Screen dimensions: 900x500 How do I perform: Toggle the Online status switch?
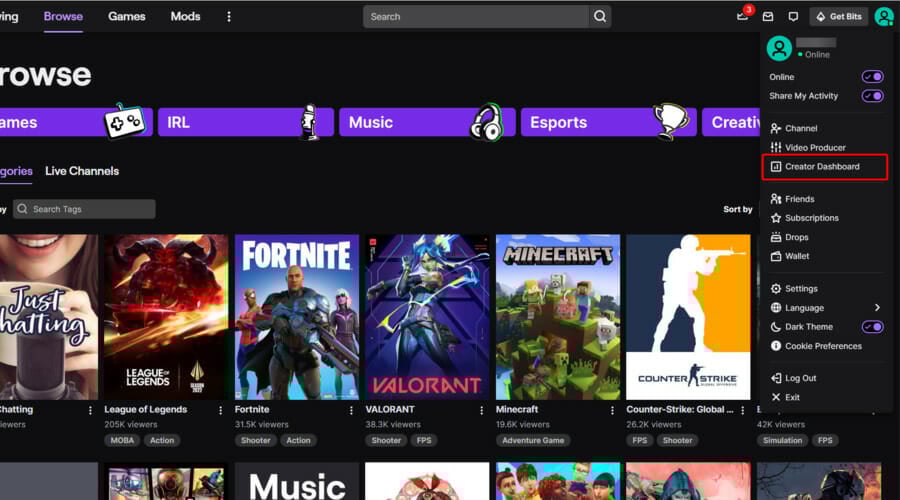click(872, 76)
